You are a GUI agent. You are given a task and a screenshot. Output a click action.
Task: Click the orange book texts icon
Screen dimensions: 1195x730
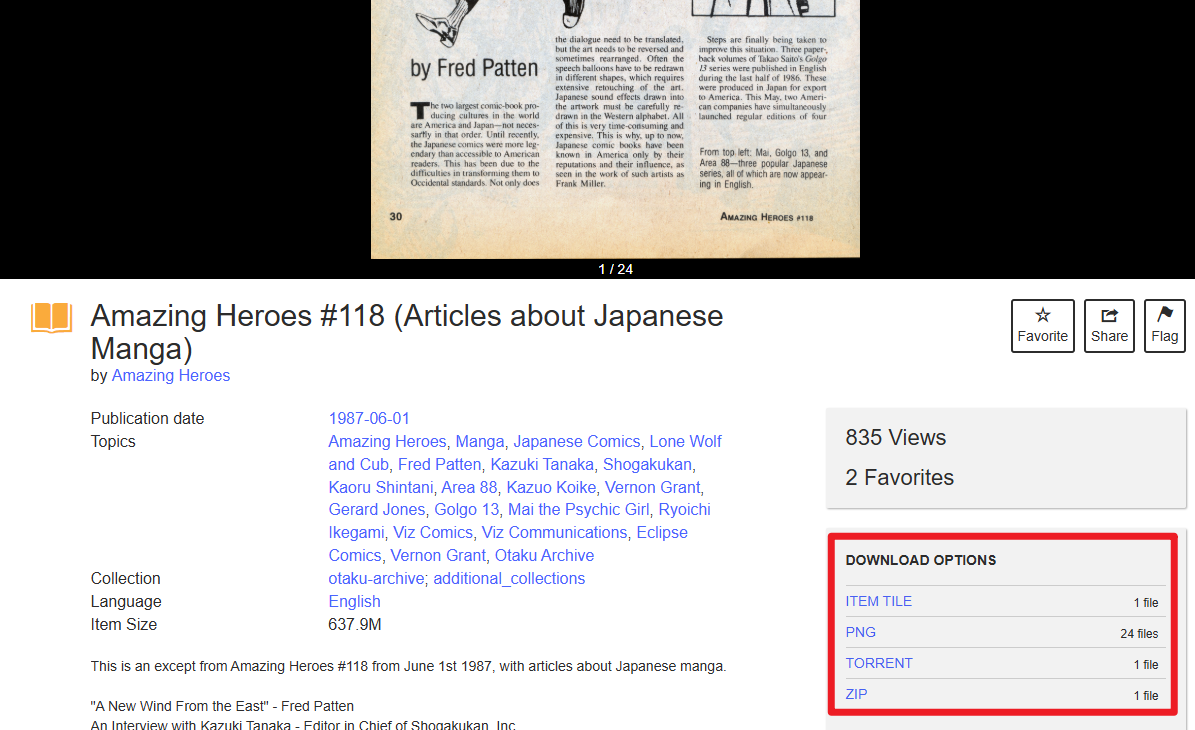click(x=52, y=318)
